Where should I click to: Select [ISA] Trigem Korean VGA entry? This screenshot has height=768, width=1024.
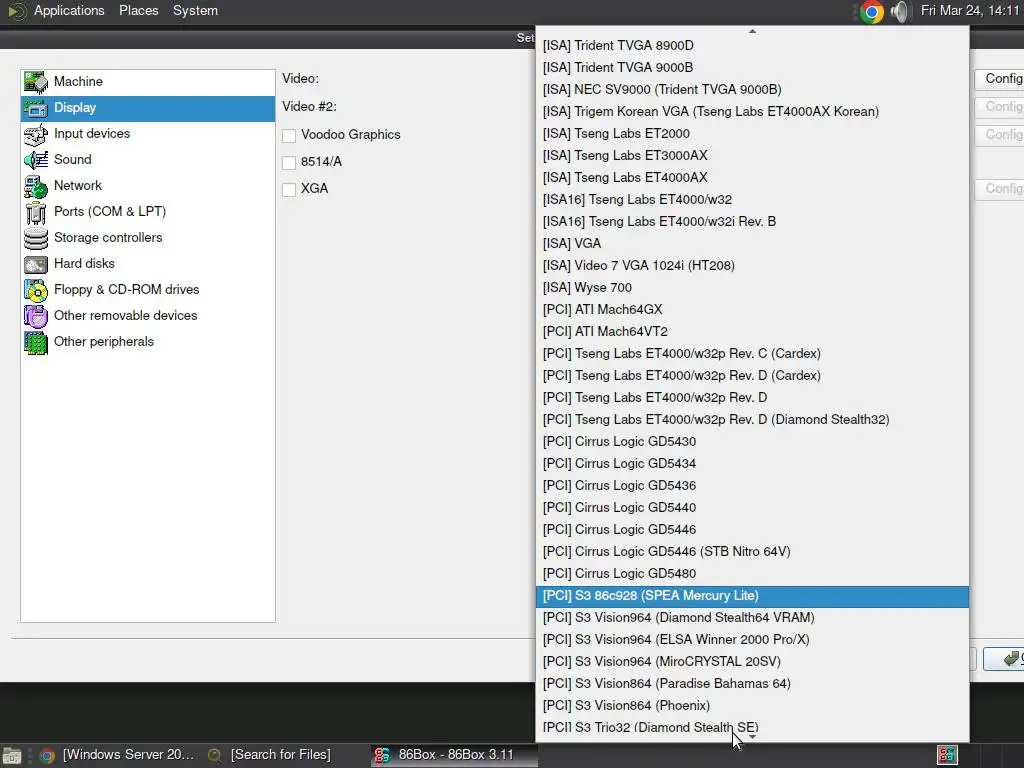(x=752, y=112)
